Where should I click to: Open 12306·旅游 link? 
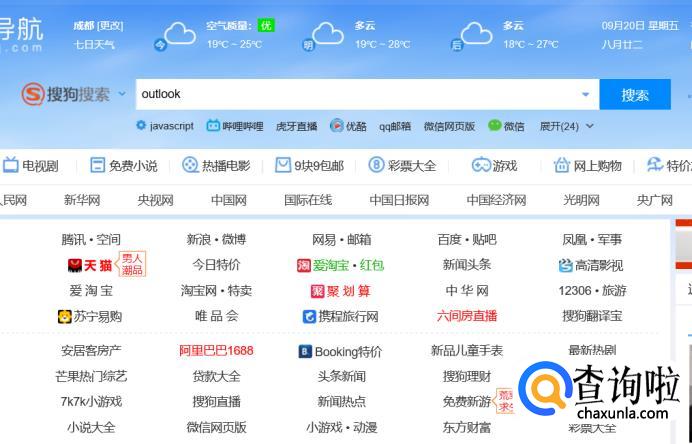pyautogui.click(x=592, y=291)
